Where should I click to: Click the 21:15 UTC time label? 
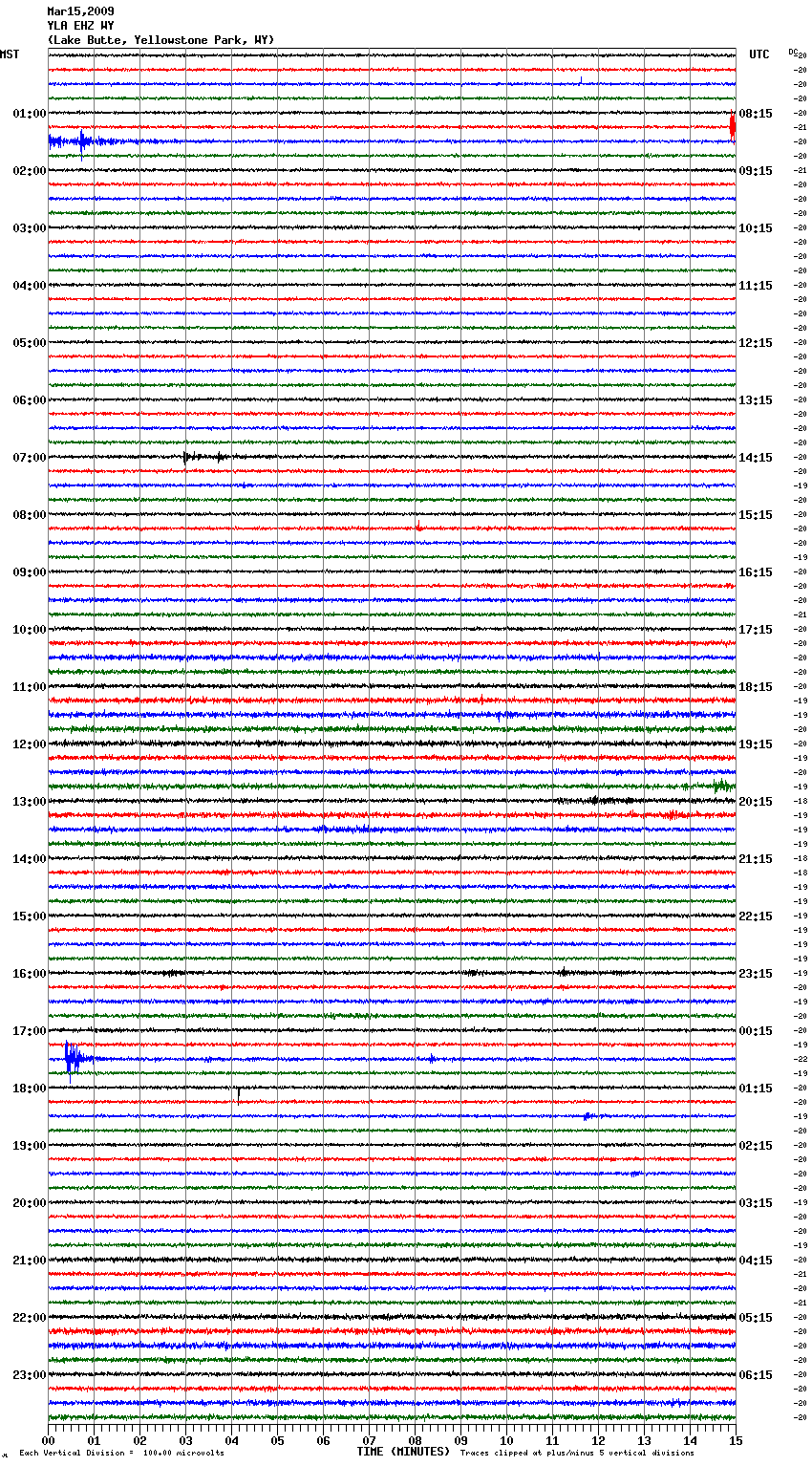click(x=756, y=859)
